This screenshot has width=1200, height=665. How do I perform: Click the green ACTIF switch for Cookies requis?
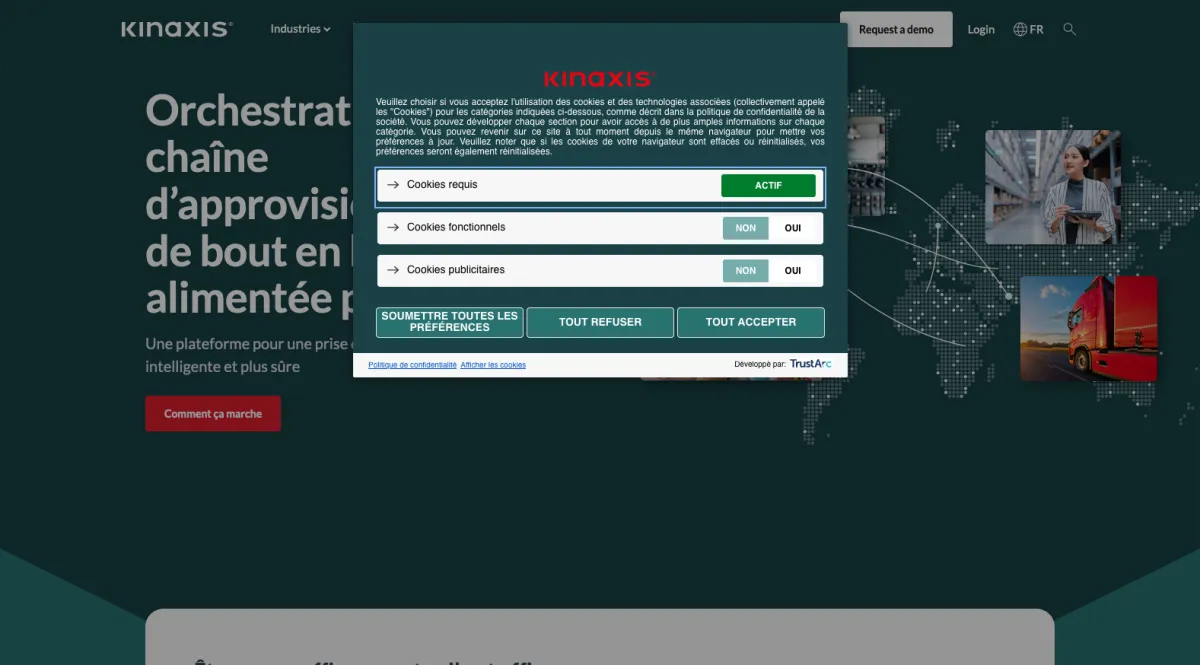768,185
